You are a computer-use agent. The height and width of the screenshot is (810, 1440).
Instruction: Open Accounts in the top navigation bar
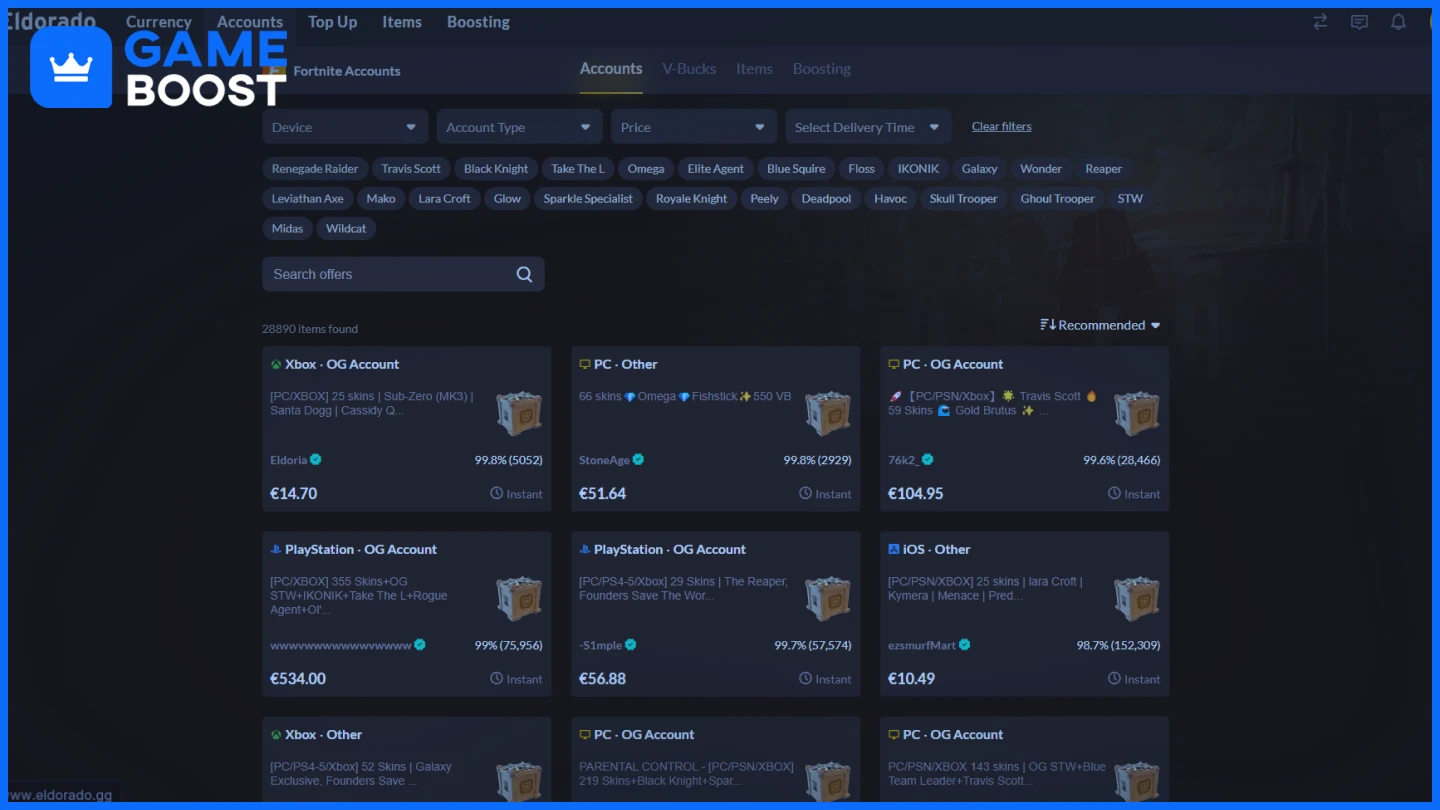[250, 22]
